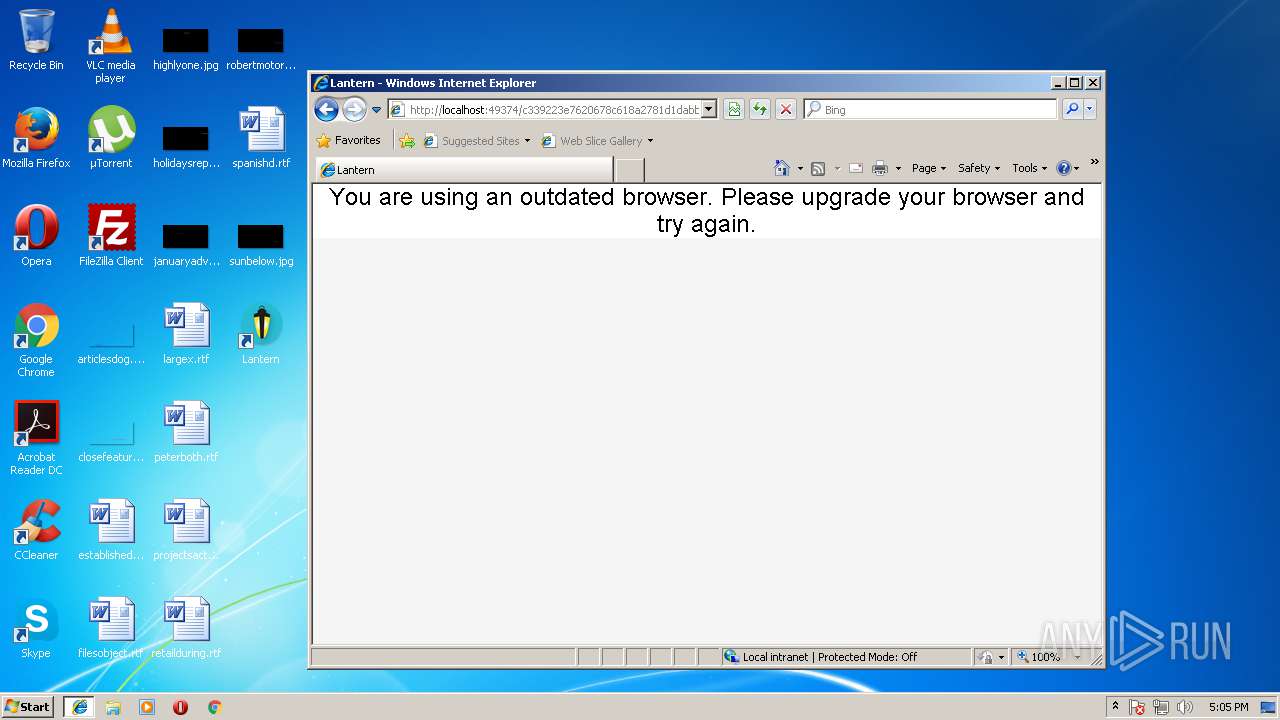Viewport: 1280px width, 720px height.
Task: Select the CCleaner desktop shortcut
Action: click(x=36, y=530)
